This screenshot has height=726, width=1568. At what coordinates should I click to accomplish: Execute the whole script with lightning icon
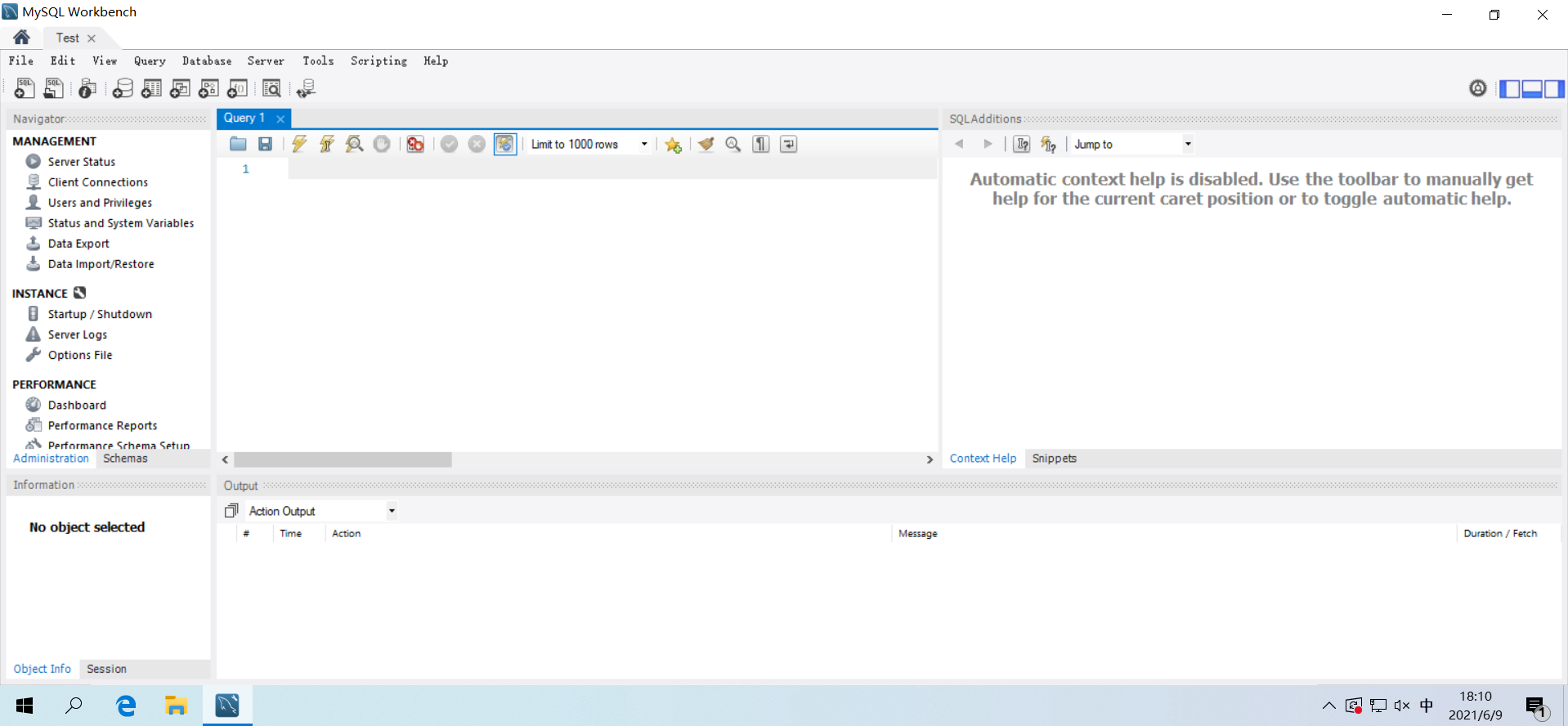click(x=299, y=144)
